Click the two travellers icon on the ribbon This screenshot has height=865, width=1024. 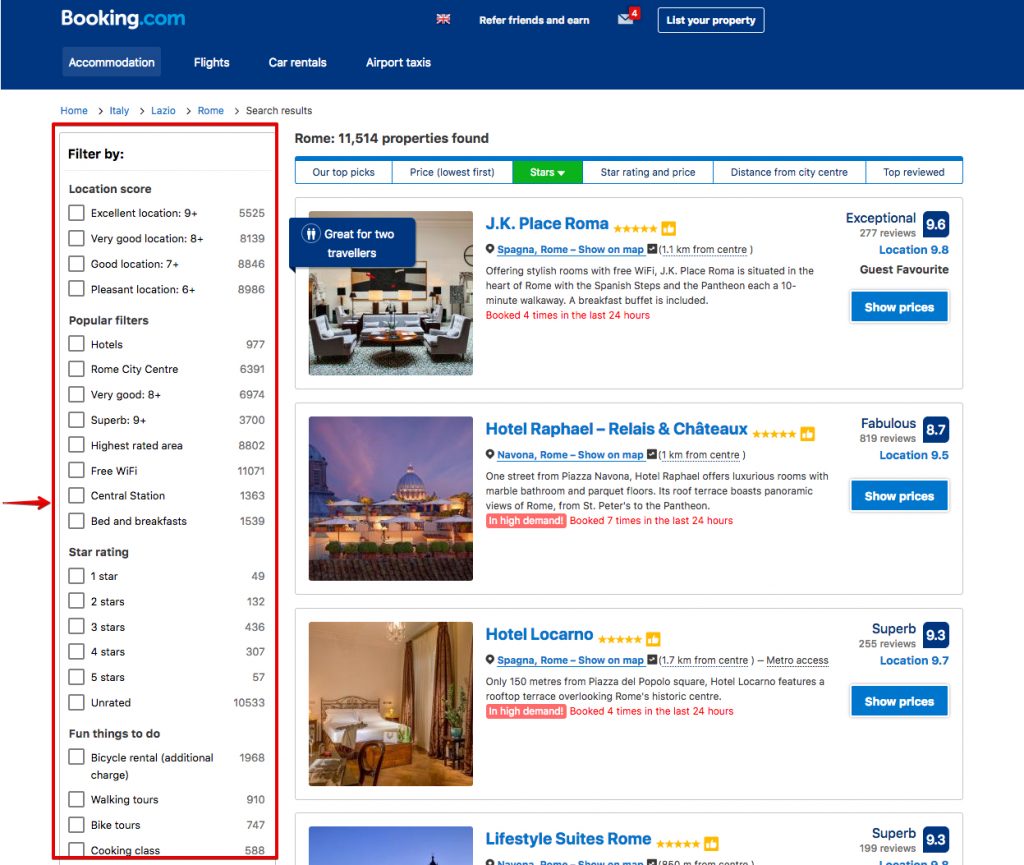coord(311,234)
